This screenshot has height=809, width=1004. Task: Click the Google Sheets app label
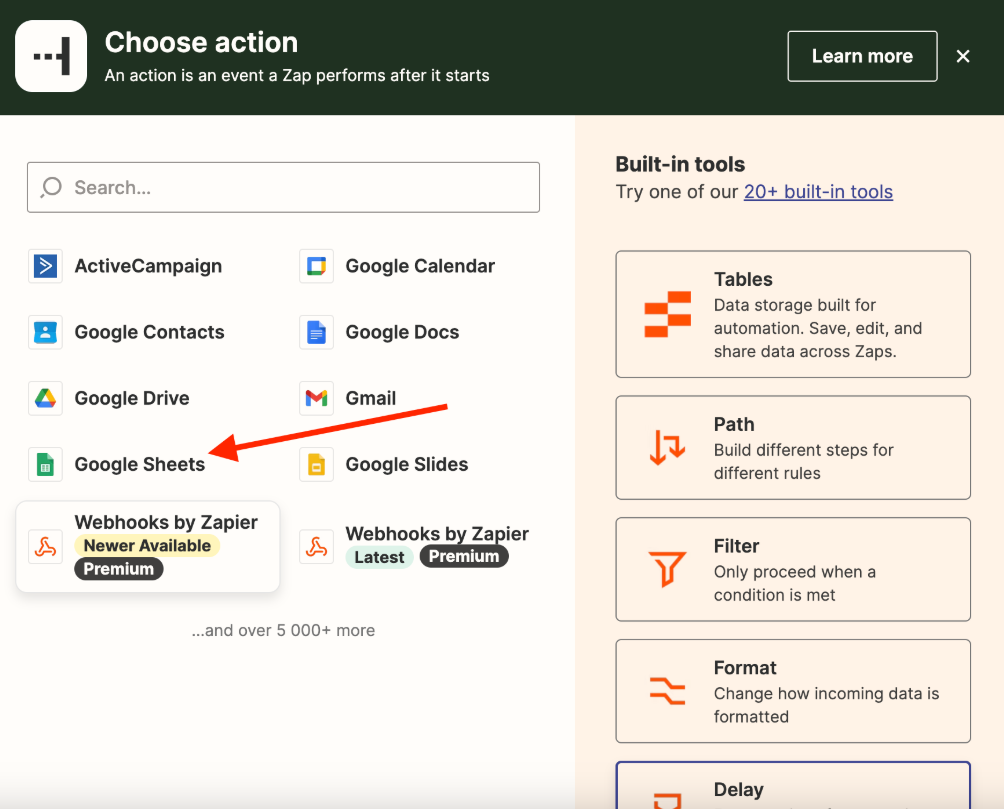click(x=140, y=464)
